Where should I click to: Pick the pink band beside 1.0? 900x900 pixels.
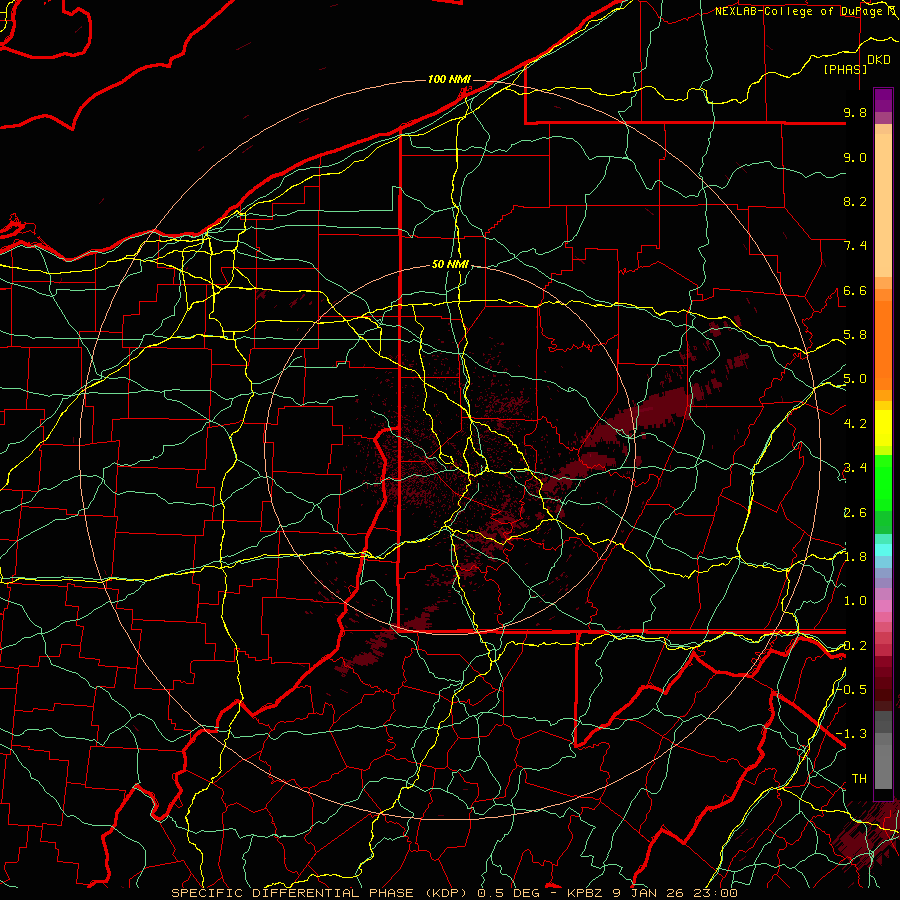883,605
